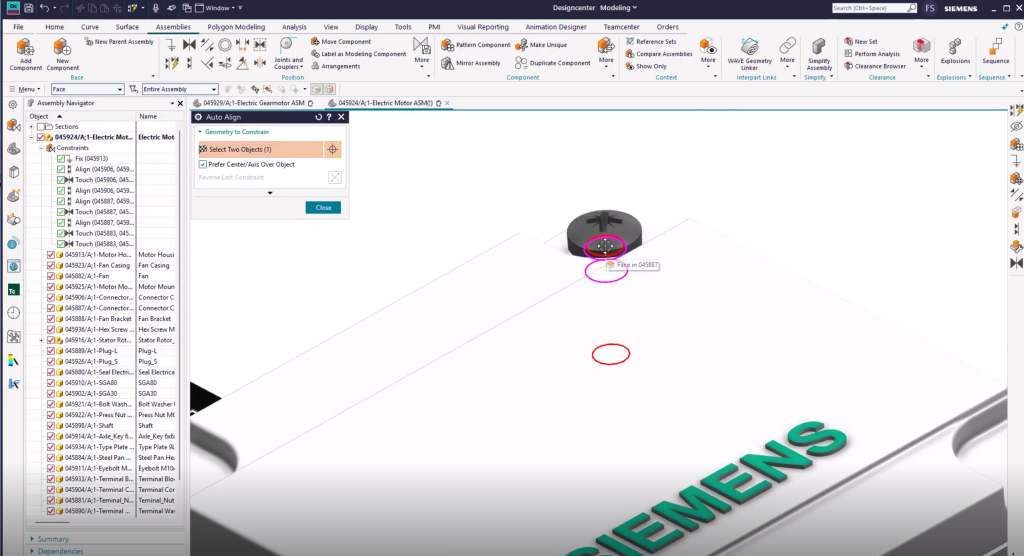This screenshot has height=556, width=1024.
Task: Switch to the Electric Gearmotor ASM tab
Action: coord(254,103)
